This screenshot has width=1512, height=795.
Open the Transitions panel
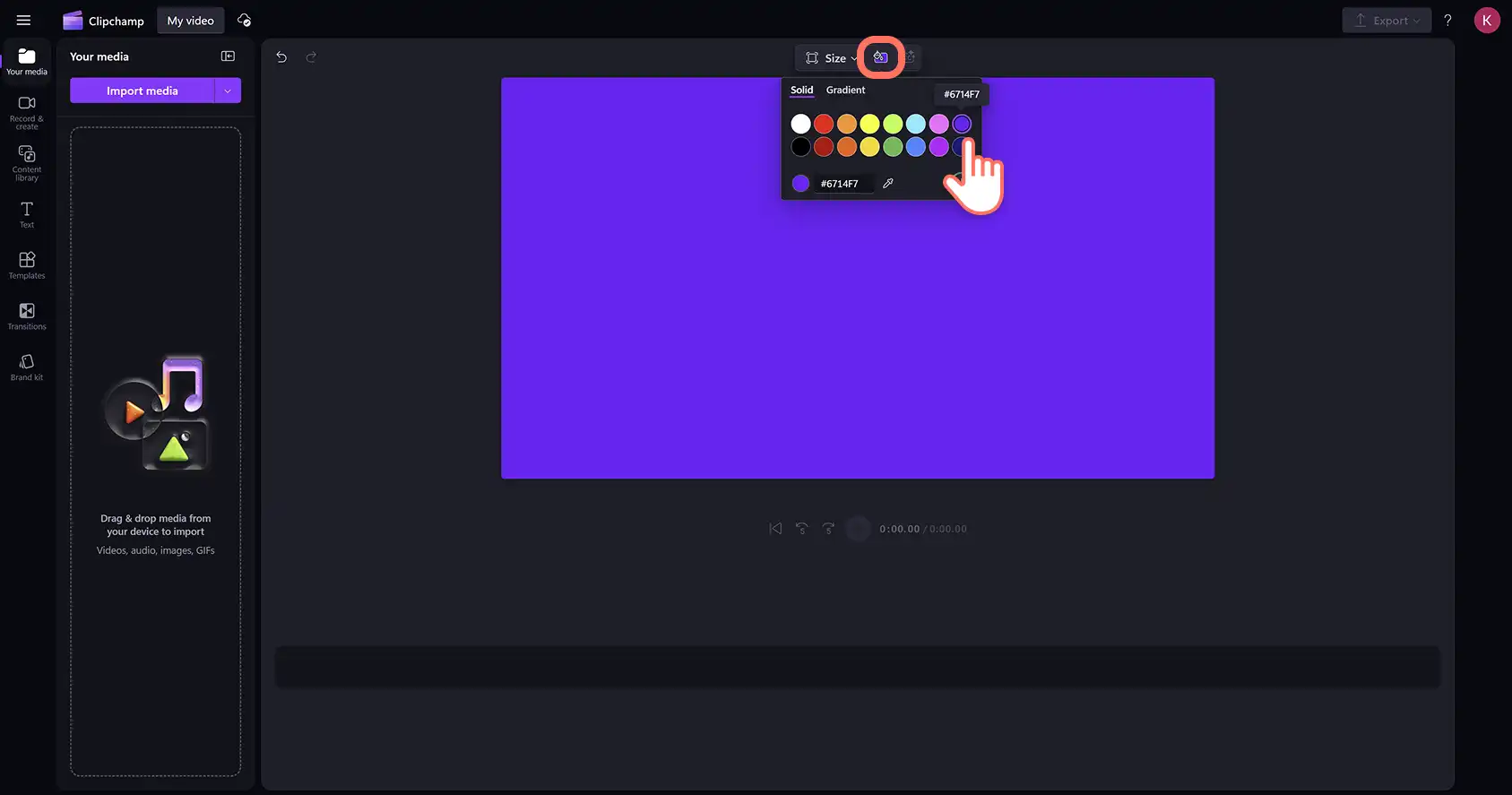pos(27,315)
